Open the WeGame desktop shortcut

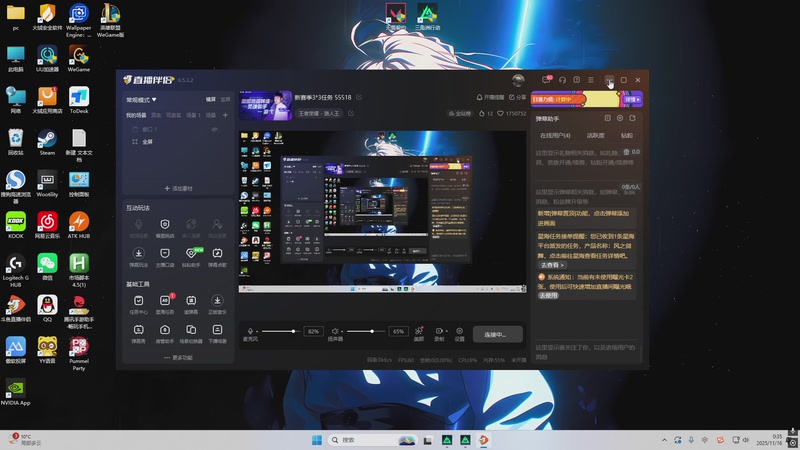tap(79, 59)
